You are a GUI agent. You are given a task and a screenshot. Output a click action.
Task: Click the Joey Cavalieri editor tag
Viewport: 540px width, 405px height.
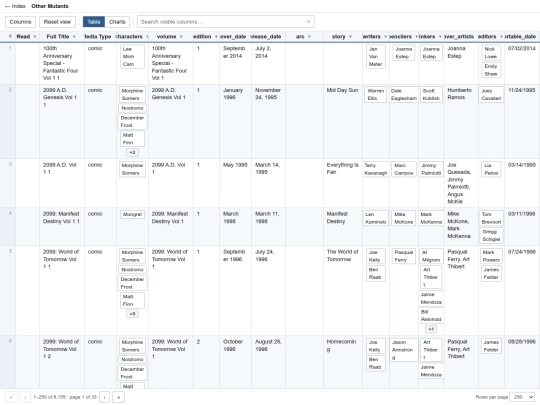491,94
